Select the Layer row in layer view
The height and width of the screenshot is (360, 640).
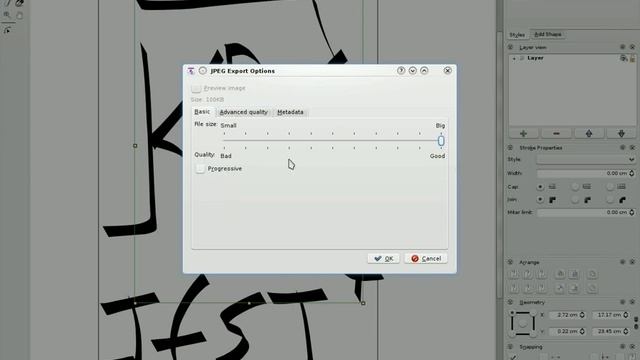(571, 58)
